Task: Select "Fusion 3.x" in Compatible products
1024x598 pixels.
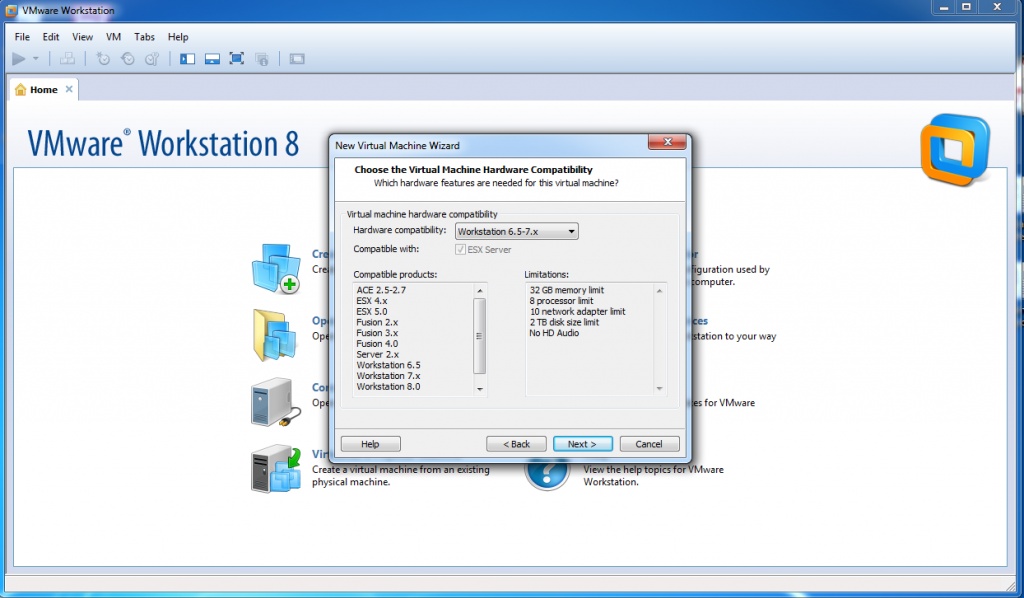Action: (377, 333)
